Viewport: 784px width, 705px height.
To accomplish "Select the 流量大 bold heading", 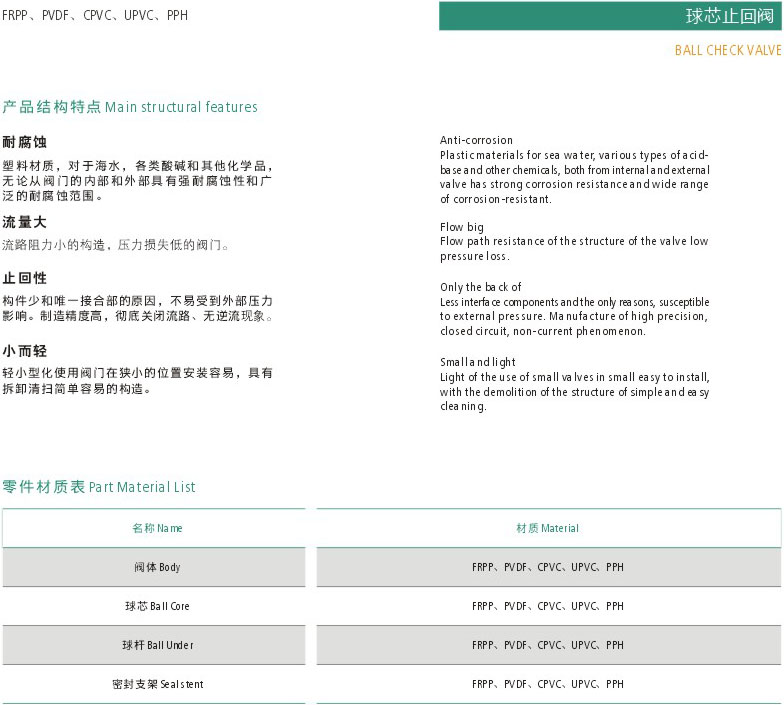I will (25, 223).
